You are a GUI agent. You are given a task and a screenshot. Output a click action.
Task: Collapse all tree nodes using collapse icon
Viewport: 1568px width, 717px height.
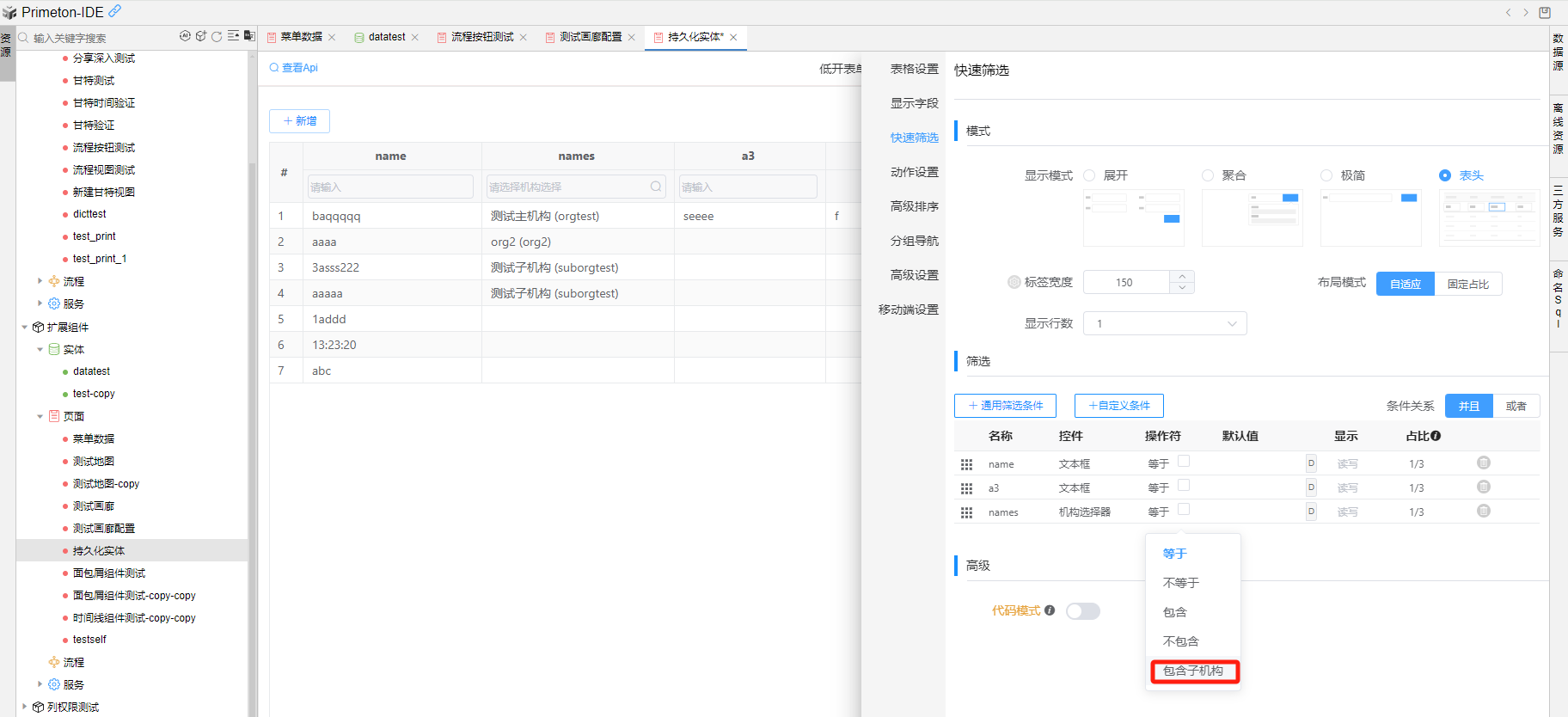[233, 36]
